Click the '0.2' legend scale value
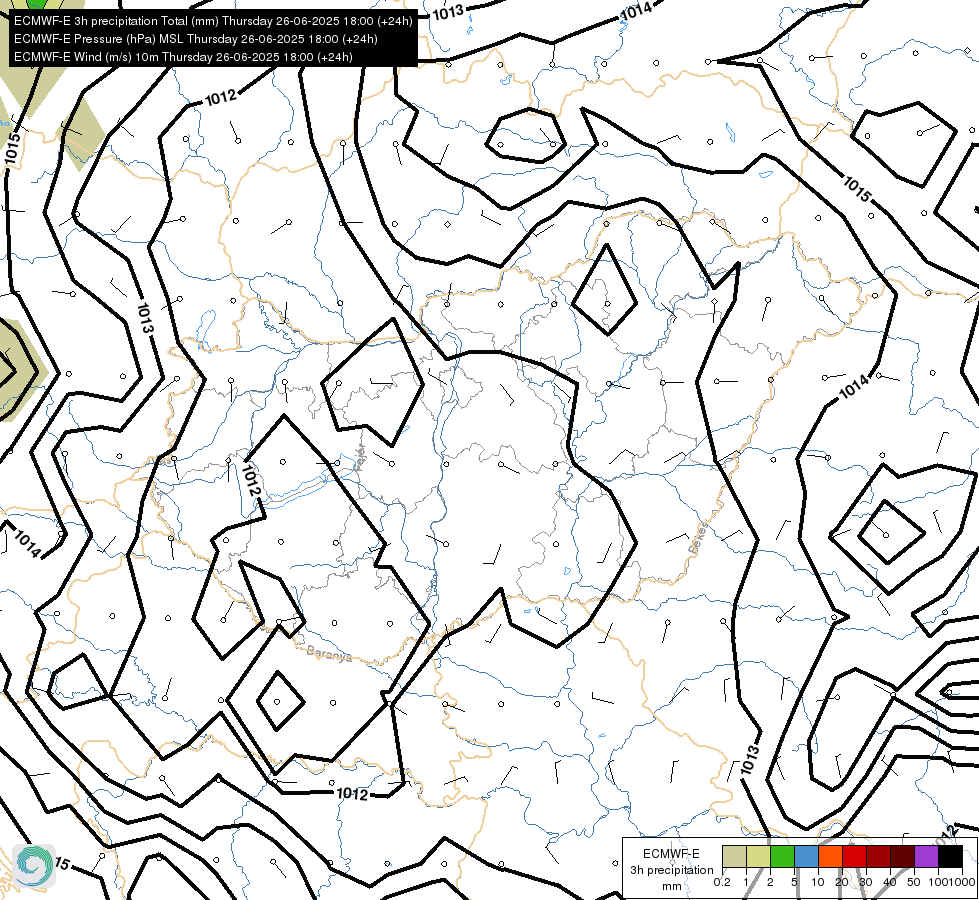Image resolution: width=979 pixels, height=900 pixels. 722,882
